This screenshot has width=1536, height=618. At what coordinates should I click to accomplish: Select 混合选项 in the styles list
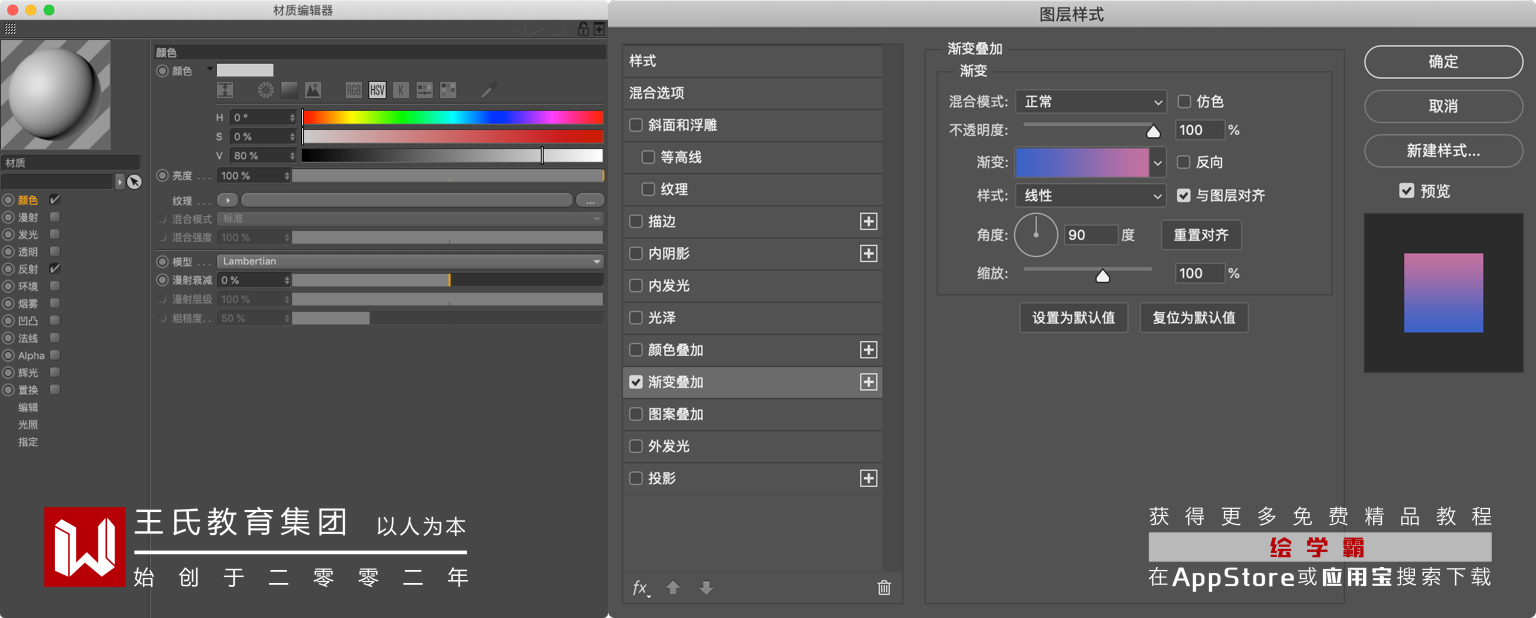752,93
